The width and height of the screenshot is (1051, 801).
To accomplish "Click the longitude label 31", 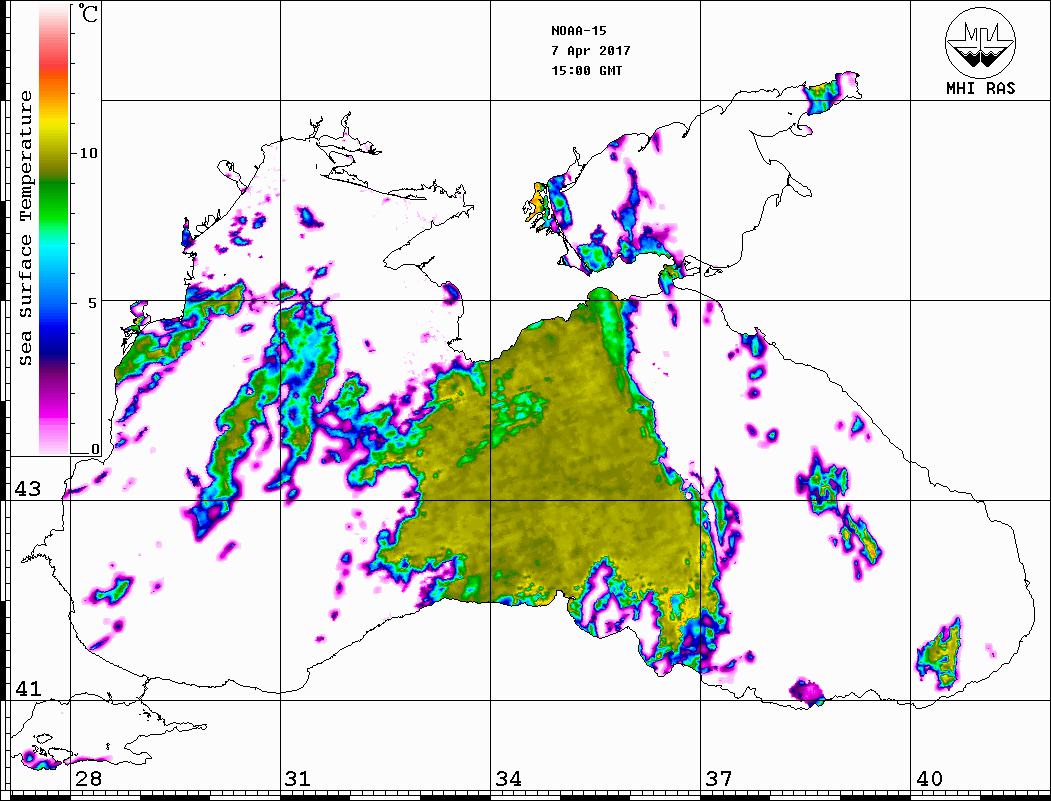I will click(298, 779).
